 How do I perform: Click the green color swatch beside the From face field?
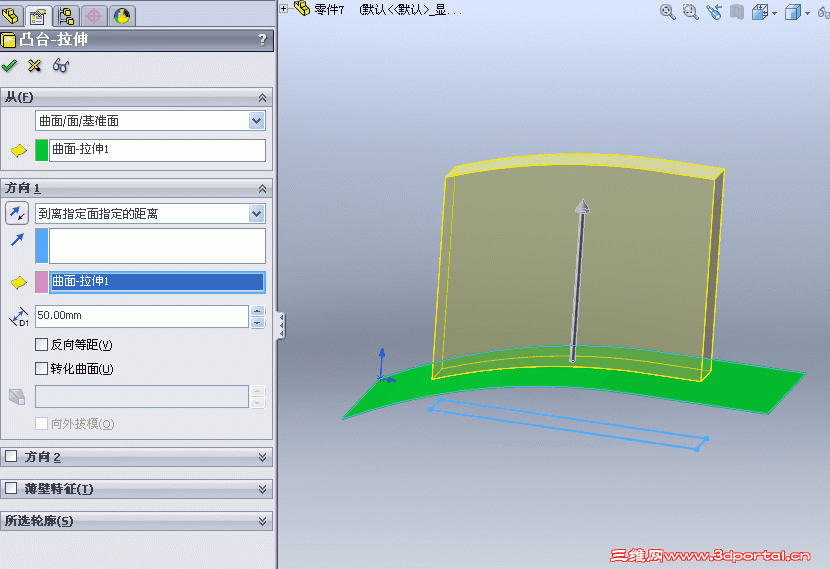coord(41,150)
